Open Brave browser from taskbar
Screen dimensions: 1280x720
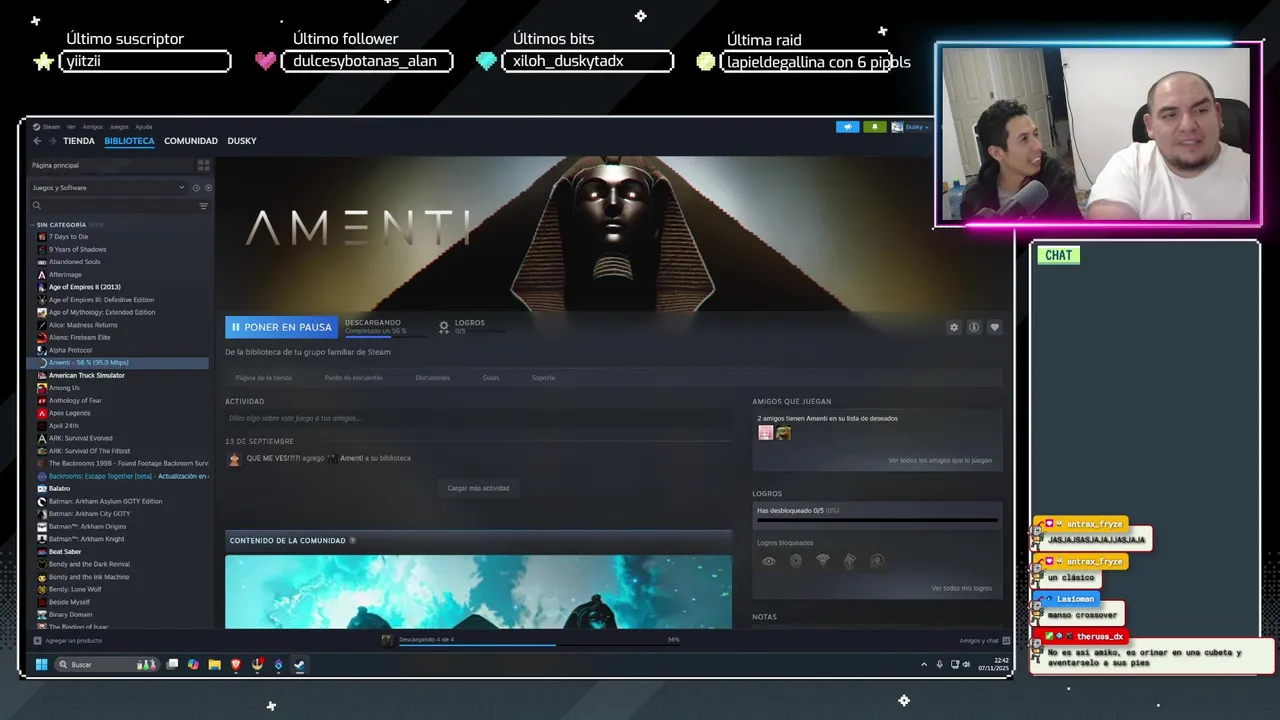(236, 664)
